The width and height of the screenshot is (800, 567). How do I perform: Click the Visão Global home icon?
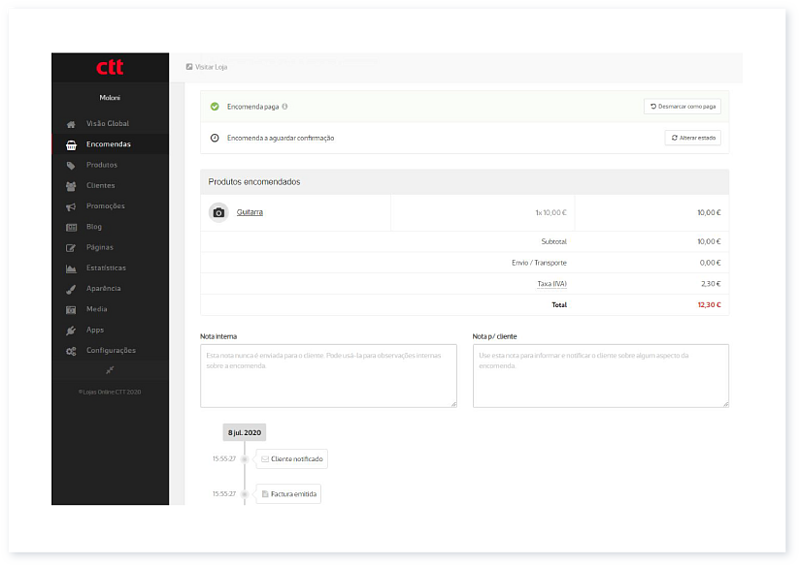(x=71, y=124)
